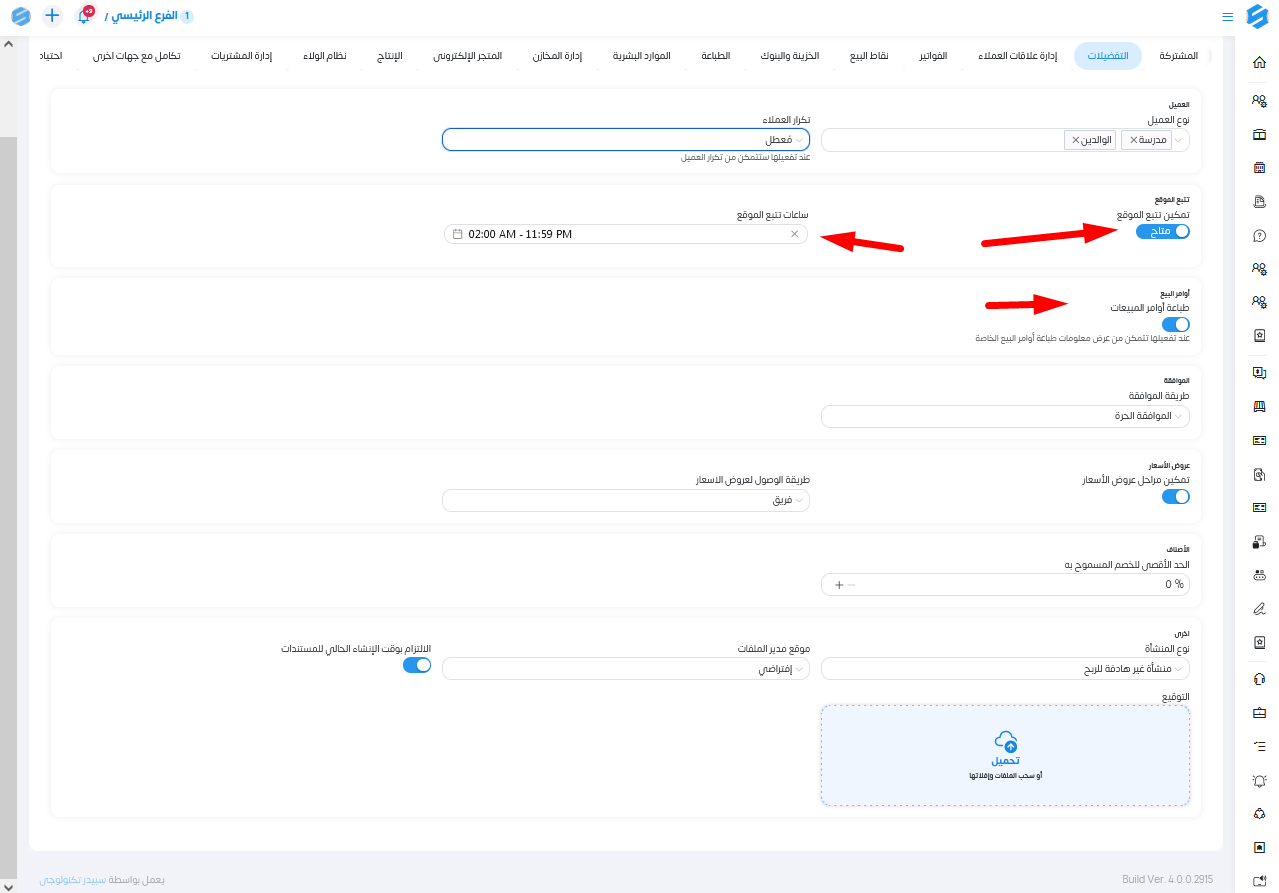1279x893 pixels.
Task: Turn off طباعة أوامر المبيعات toggle
Action: click(x=1175, y=325)
